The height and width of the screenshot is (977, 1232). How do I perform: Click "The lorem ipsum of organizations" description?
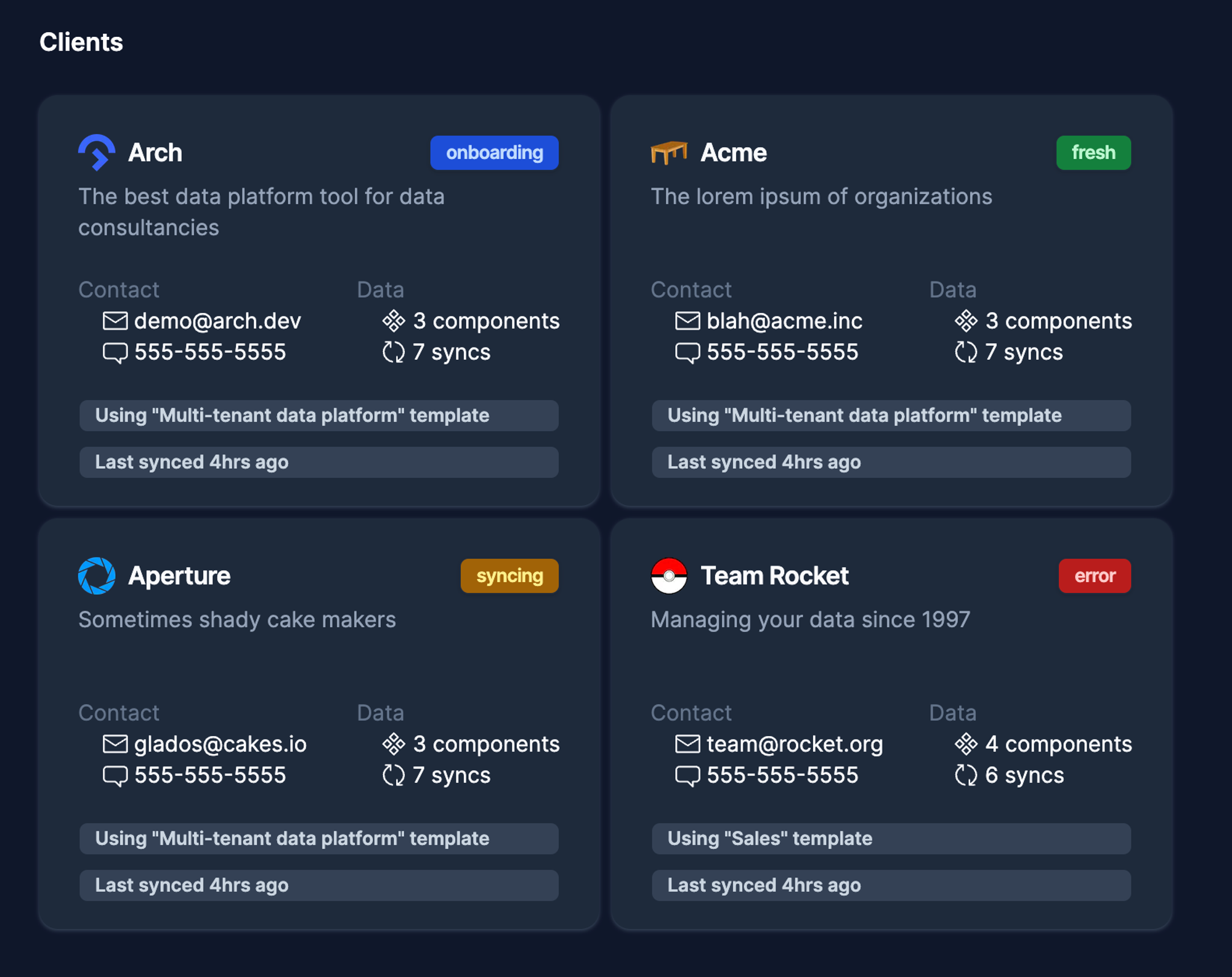tap(821, 197)
